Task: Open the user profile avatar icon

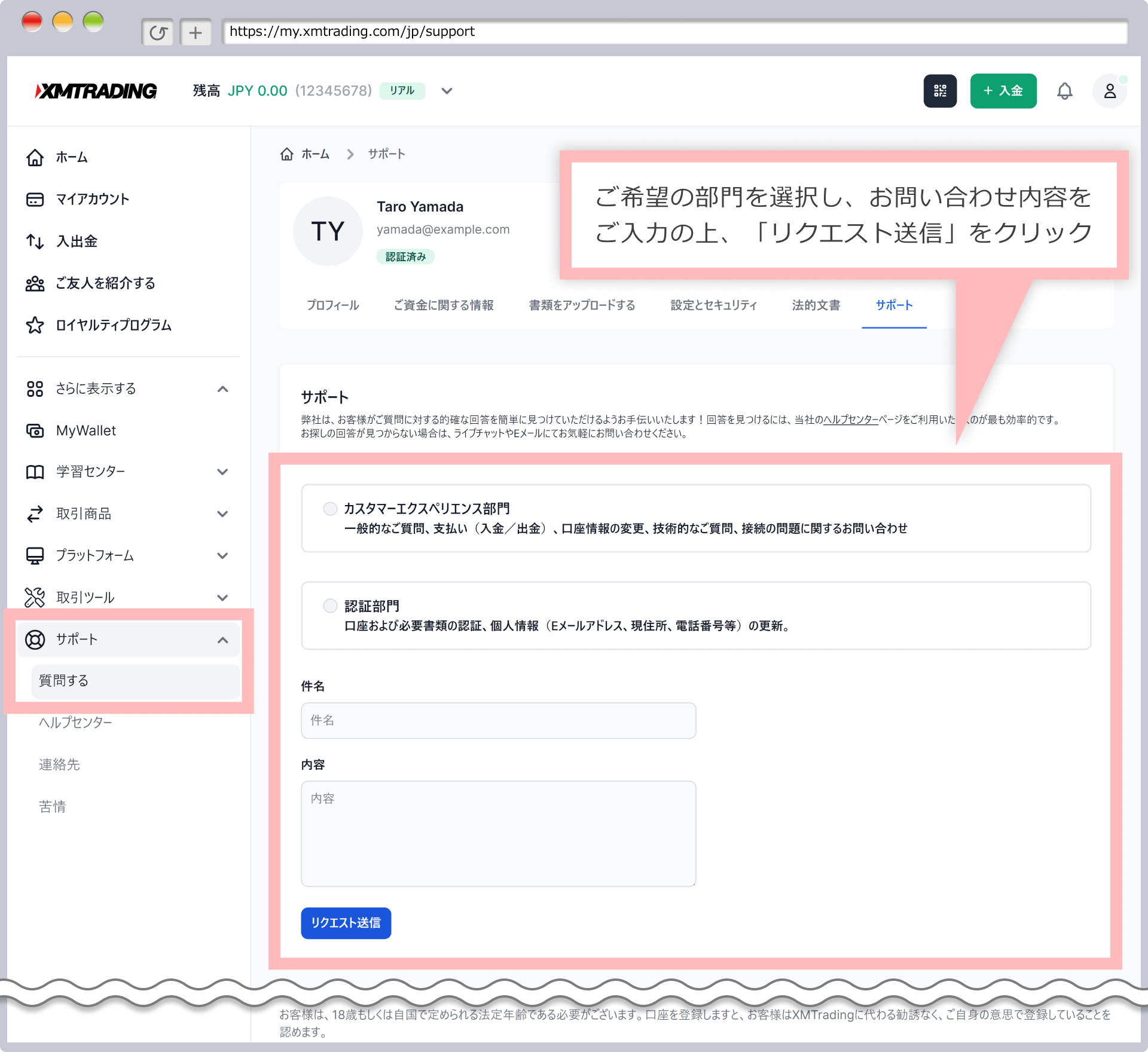Action: click(x=1109, y=91)
